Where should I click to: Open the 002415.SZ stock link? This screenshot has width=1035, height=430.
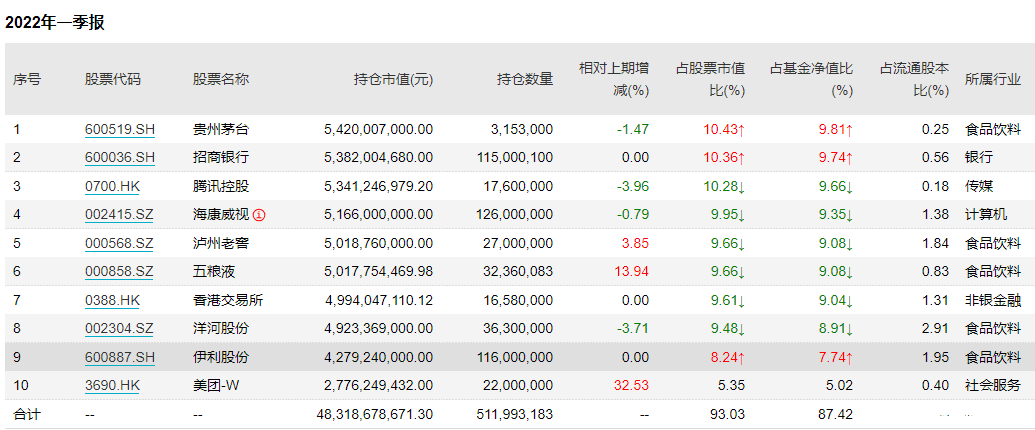119,215
